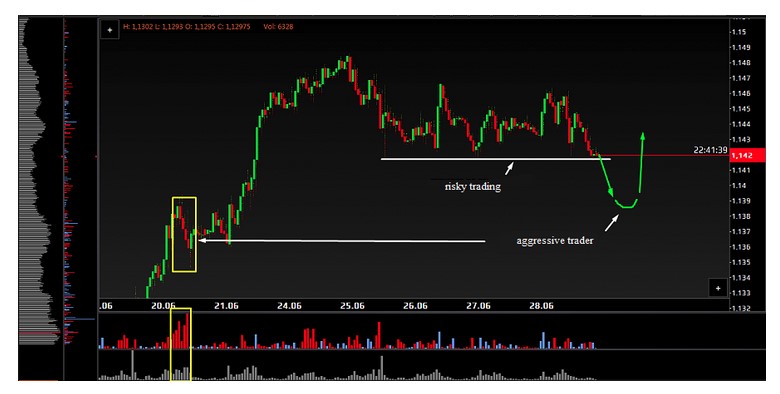The image size is (780, 394).
Task: Click the 1.149 price level on scale
Action: coord(741,48)
